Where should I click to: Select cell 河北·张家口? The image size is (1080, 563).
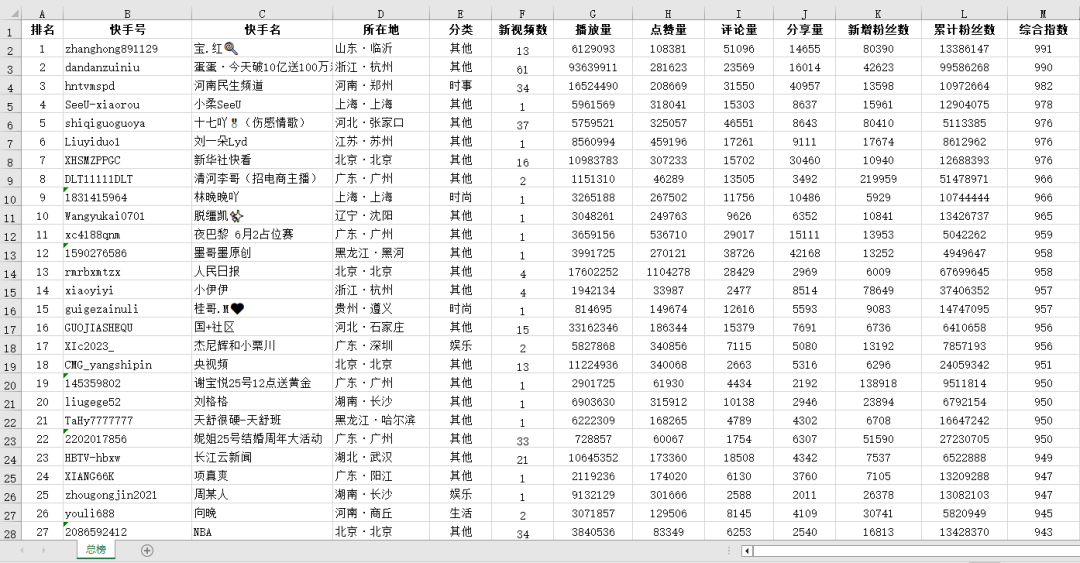[x=381, y=123]
